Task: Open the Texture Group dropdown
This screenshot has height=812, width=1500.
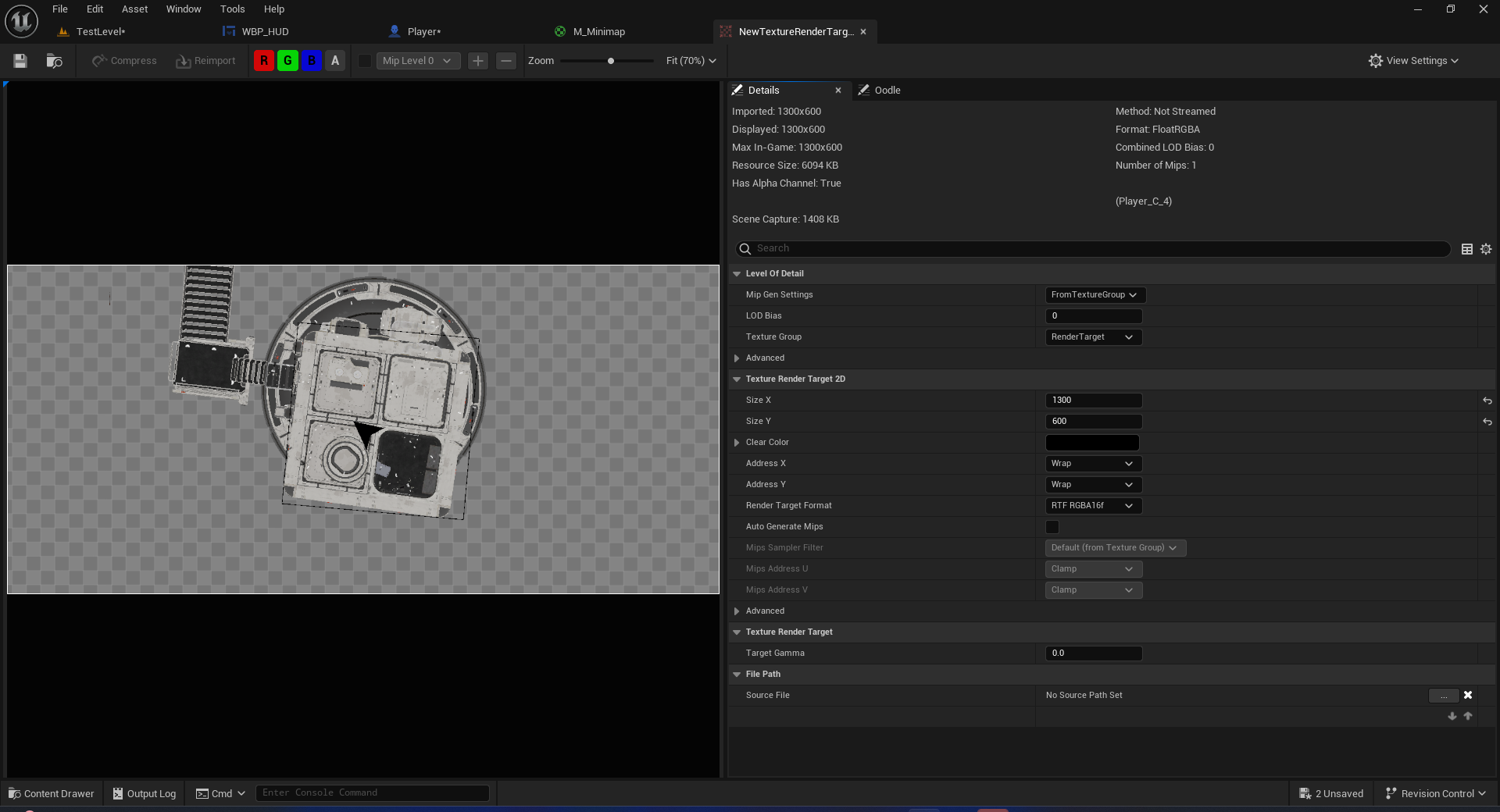Action: [1094, 337]
